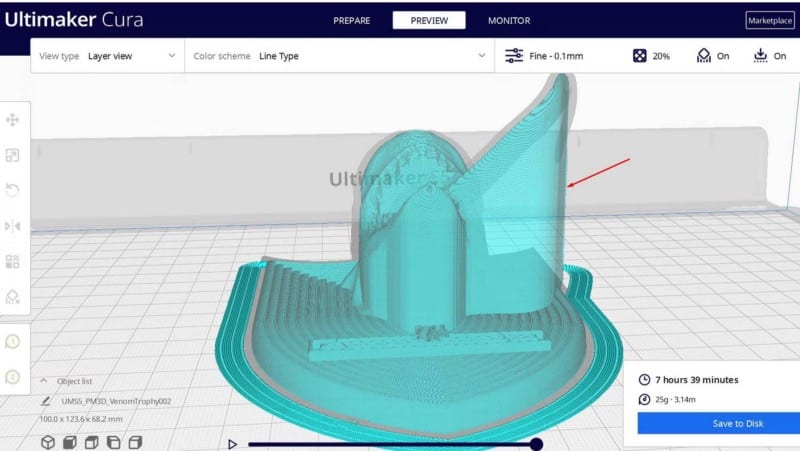800x451 pixels.
Task: Open the View type dropdown
Action: point(108,56)
